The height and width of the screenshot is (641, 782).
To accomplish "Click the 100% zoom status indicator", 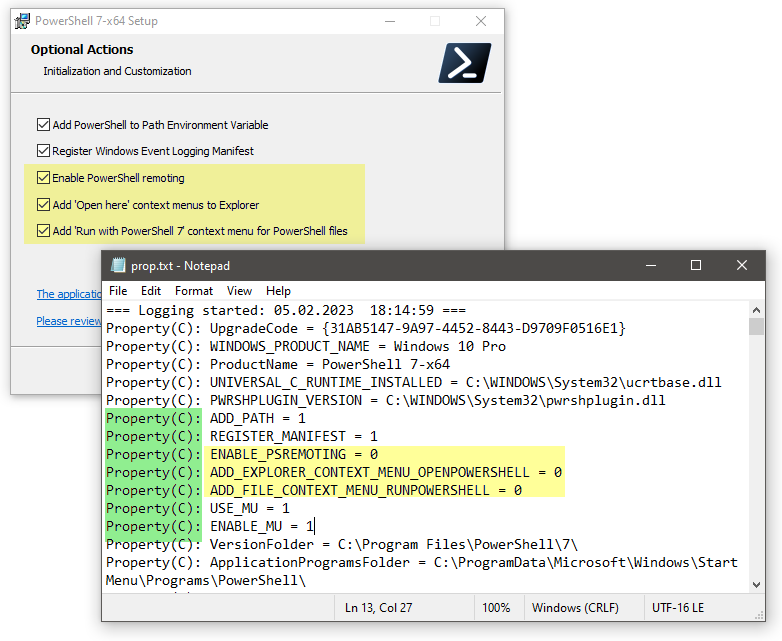I will (496, 608).
